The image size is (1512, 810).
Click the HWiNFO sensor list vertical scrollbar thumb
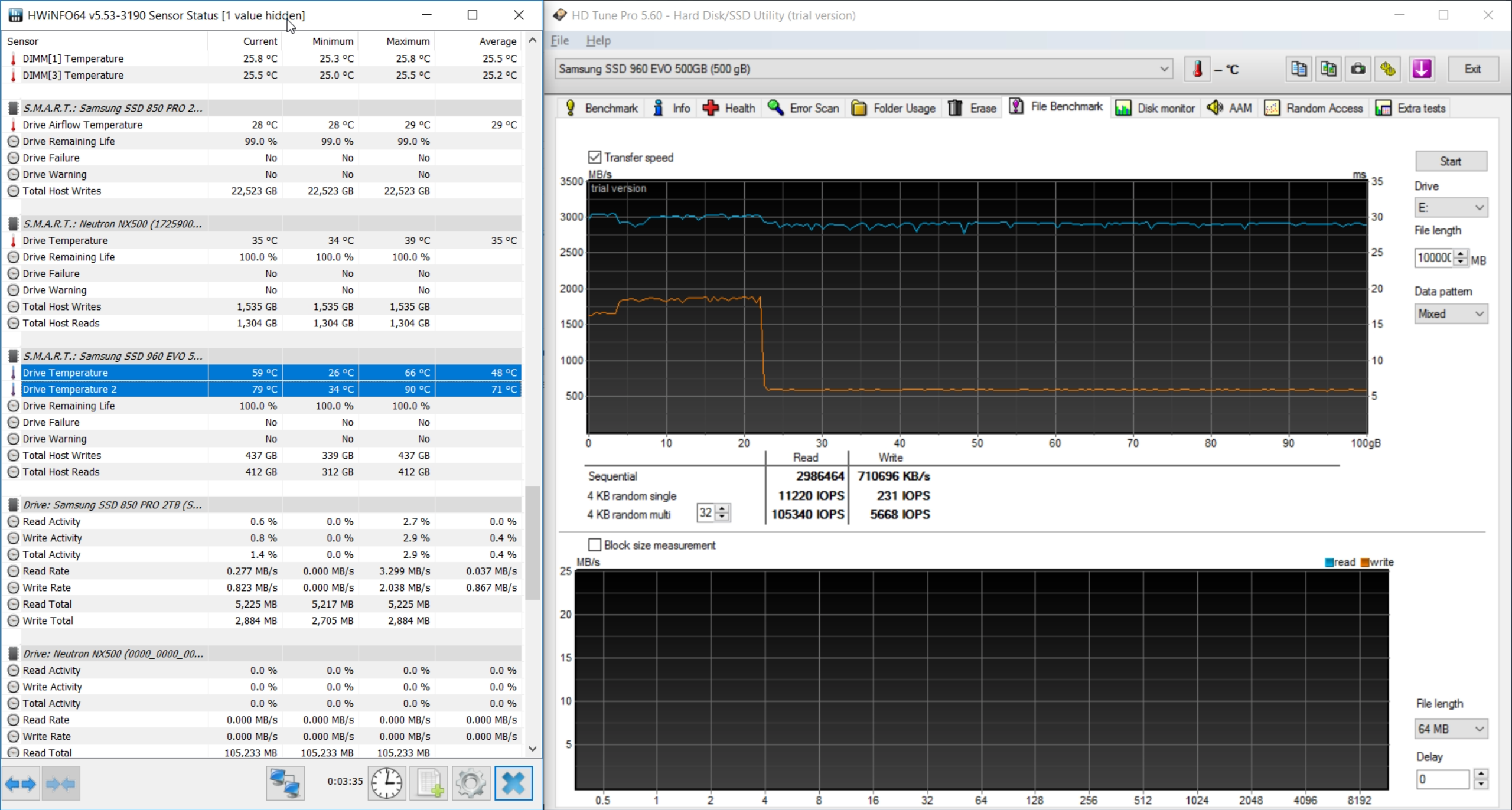[533, 543]
